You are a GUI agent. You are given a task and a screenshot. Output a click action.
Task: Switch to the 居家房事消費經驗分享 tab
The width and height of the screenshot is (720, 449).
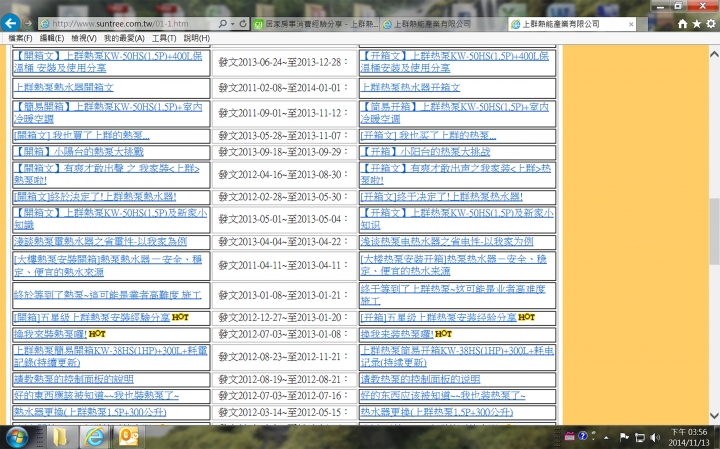316,24
